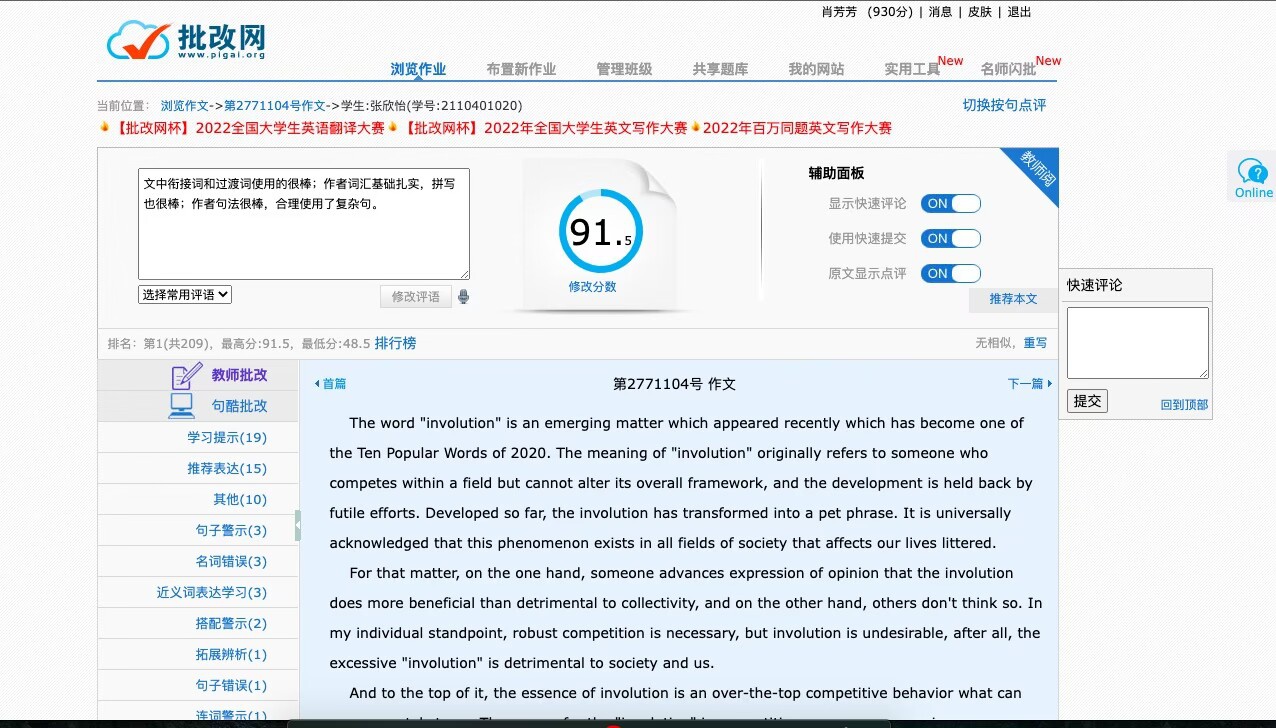1276x728 pixels.
Task: Click the 修改评语 button
Action: [416, 297]
